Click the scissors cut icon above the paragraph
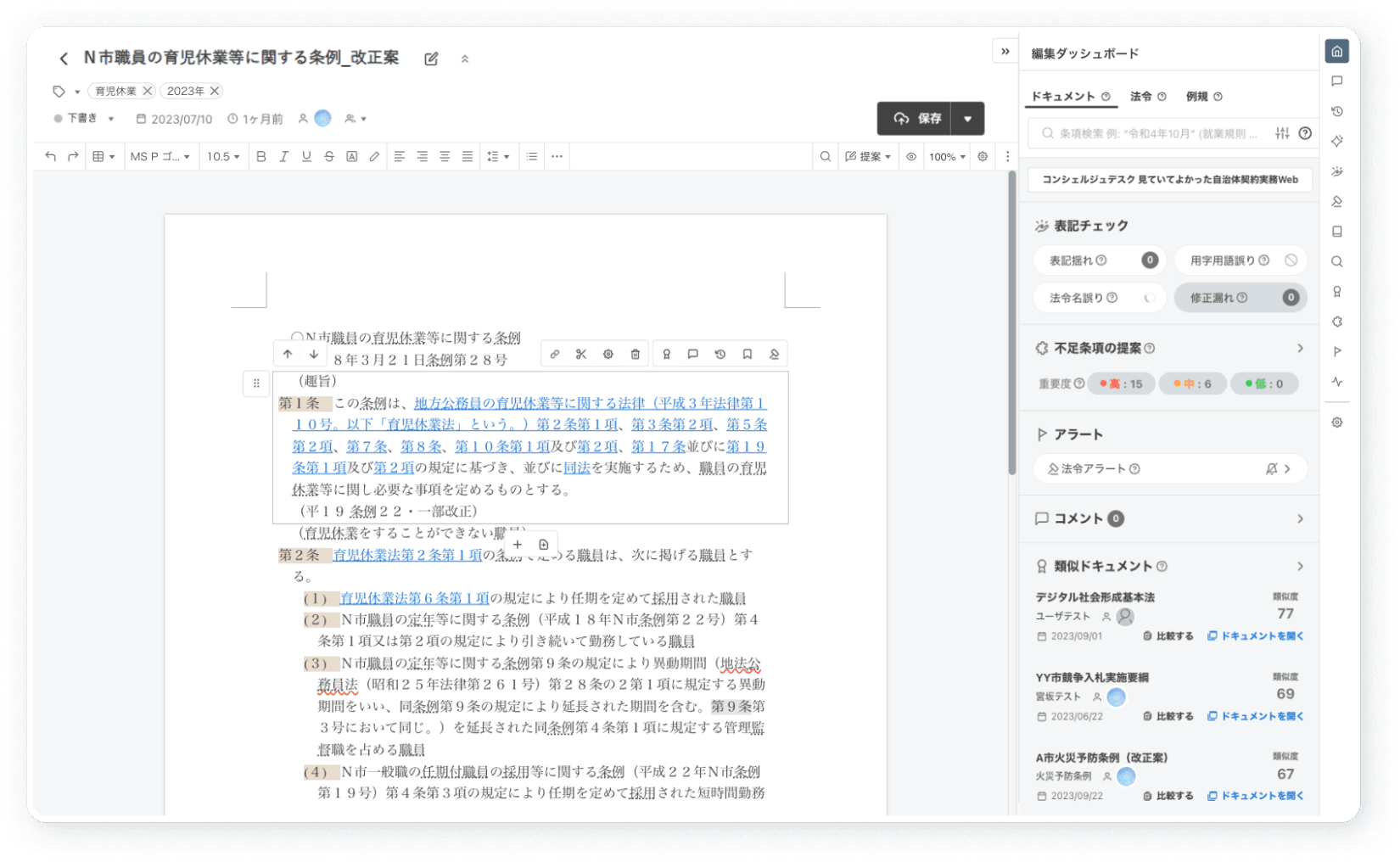 (x=581, y=354)
